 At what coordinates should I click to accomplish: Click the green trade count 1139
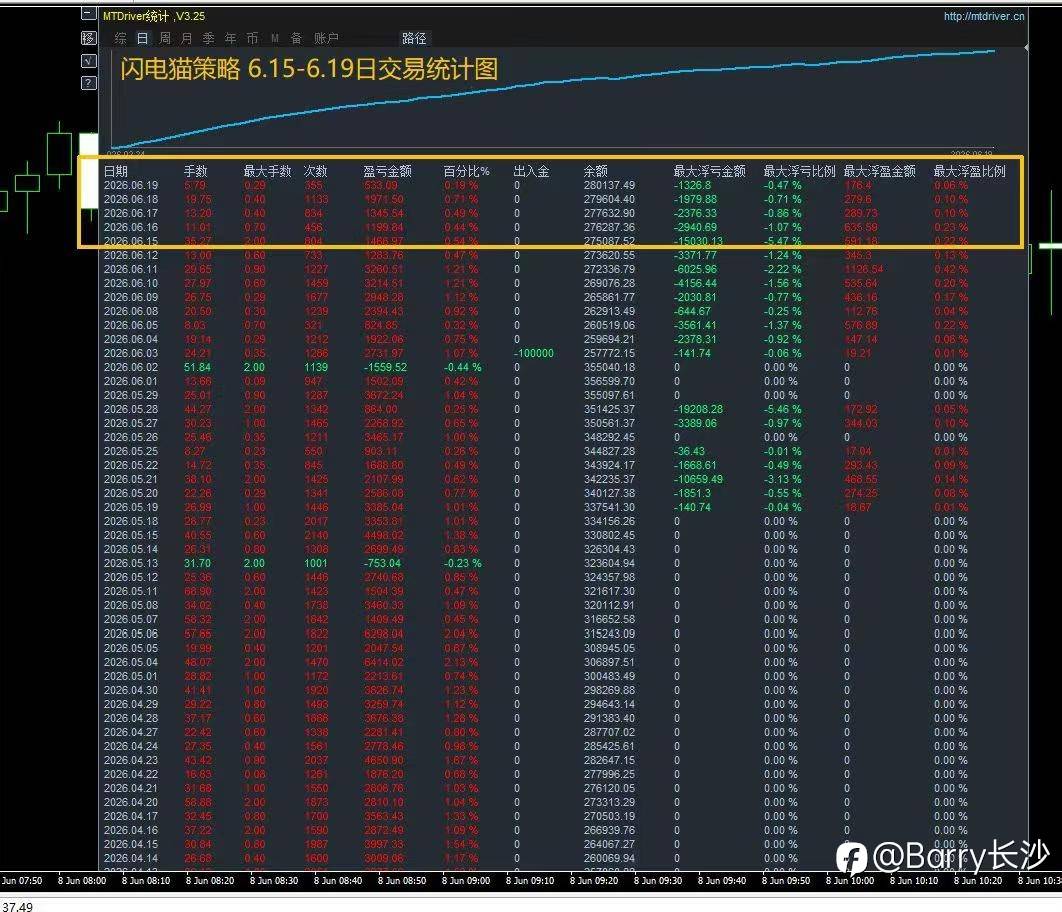316,368
